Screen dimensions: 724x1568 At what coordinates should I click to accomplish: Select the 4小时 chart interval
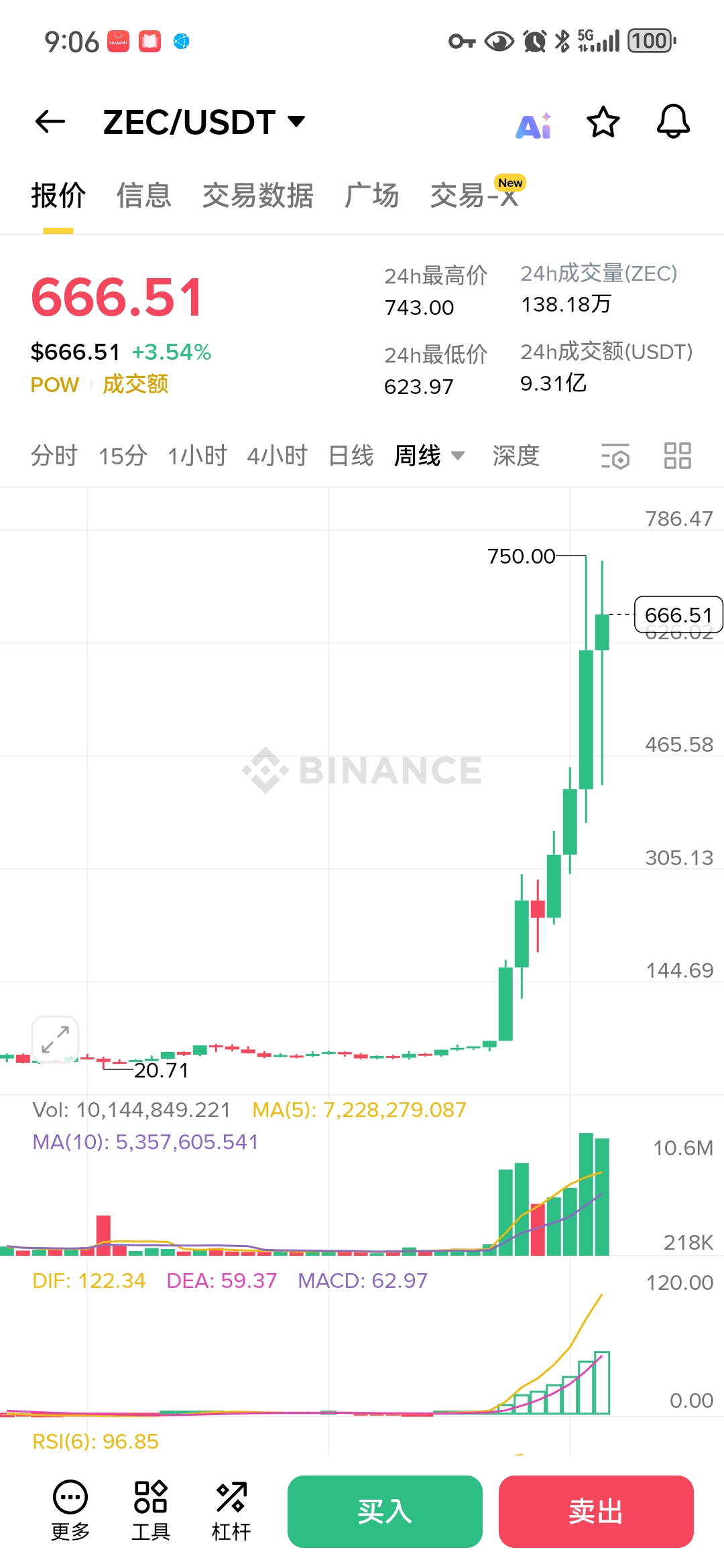[277, 456]
